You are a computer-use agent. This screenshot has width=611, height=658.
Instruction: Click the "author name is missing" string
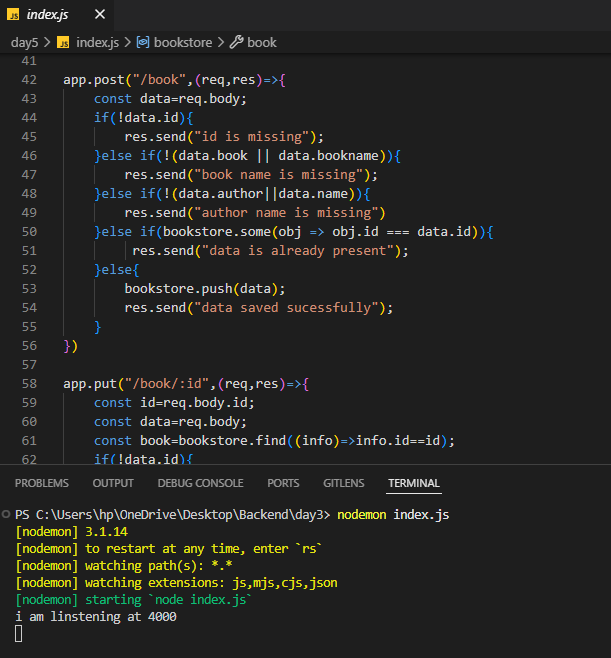286,213
